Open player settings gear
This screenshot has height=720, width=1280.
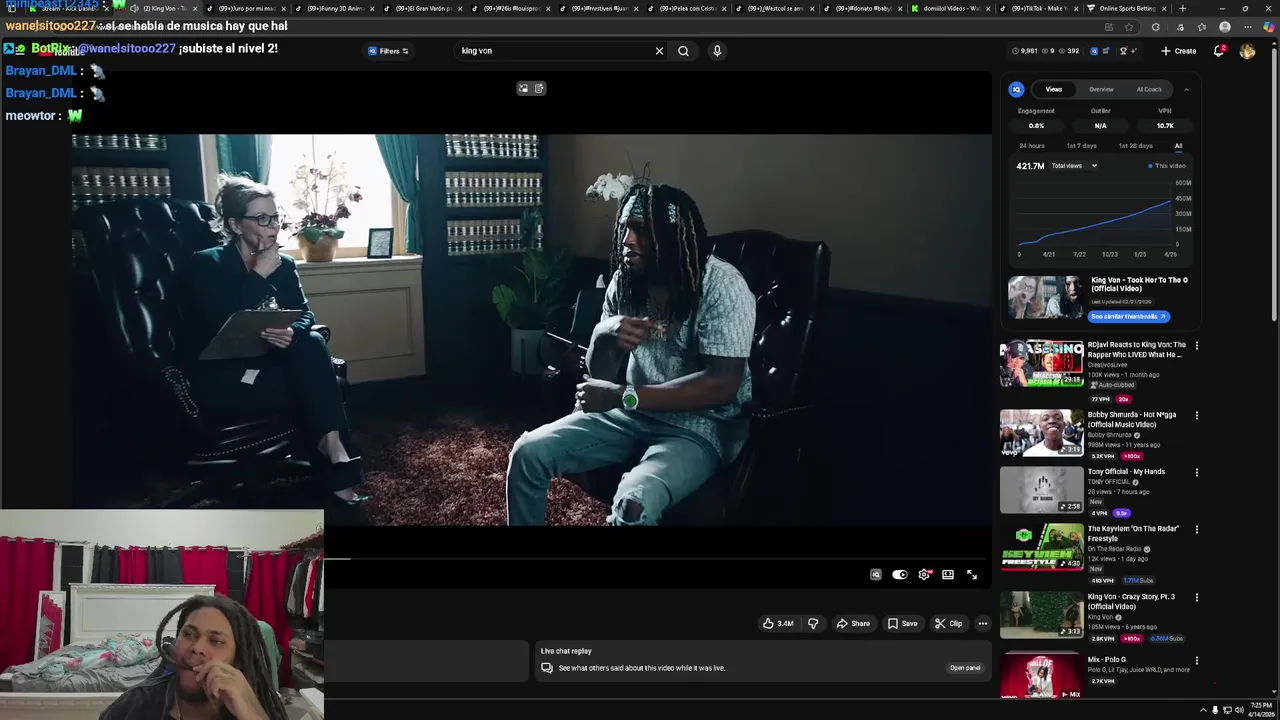924,575
